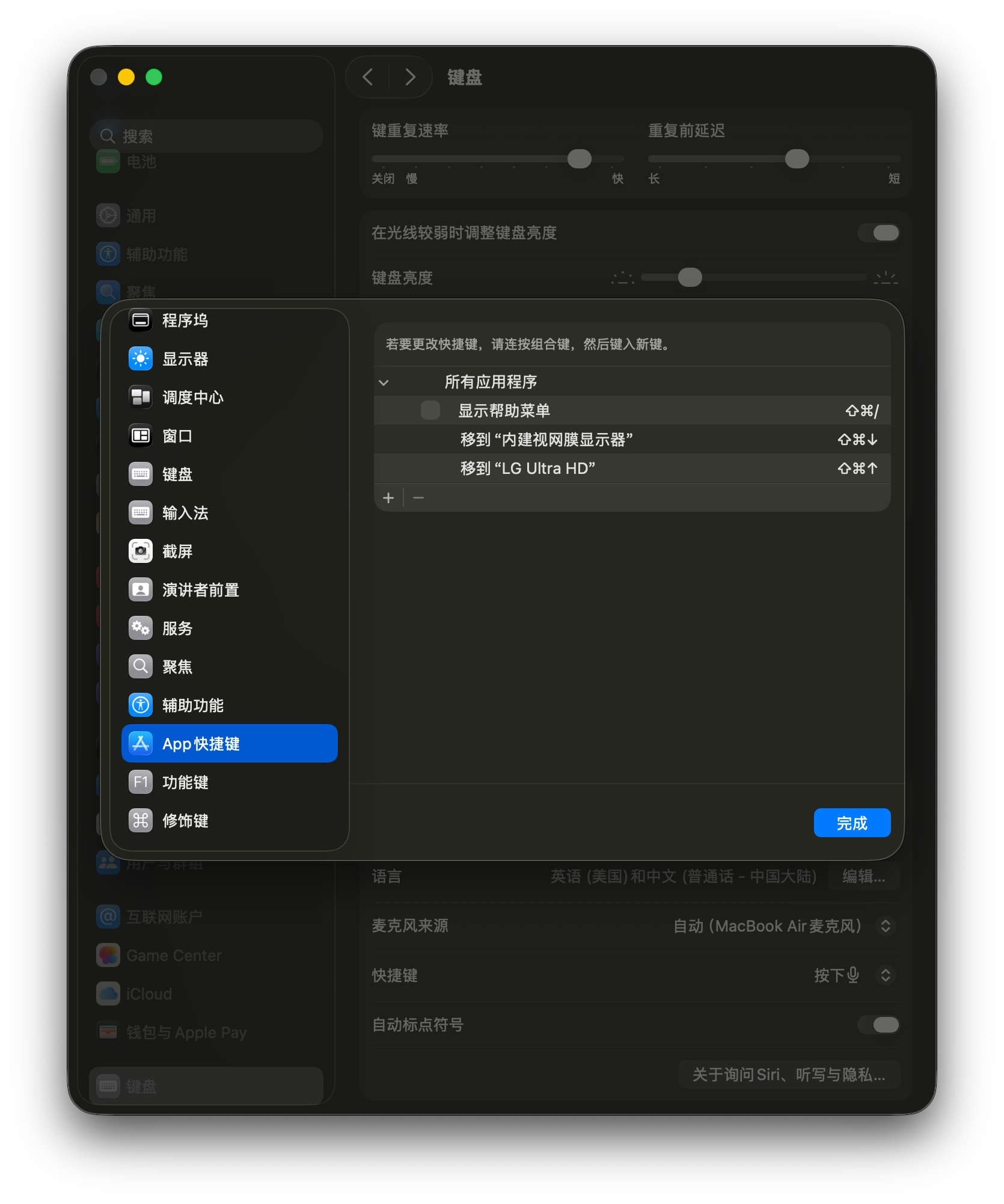Screen dimensions: 1004x1204
Task: Open the Services gears icon
Action: [141, 628]
